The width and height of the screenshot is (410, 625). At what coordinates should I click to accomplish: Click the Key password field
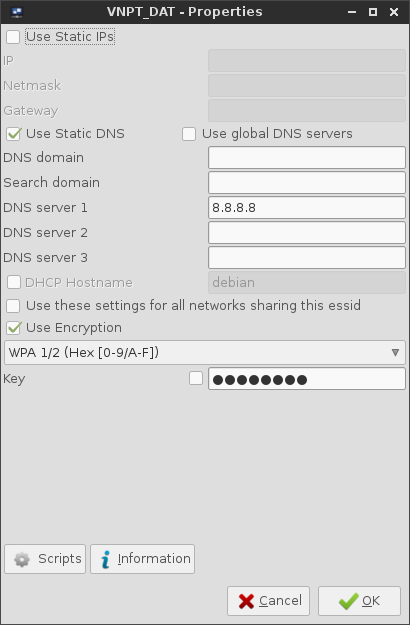click(x=307, y=379)
